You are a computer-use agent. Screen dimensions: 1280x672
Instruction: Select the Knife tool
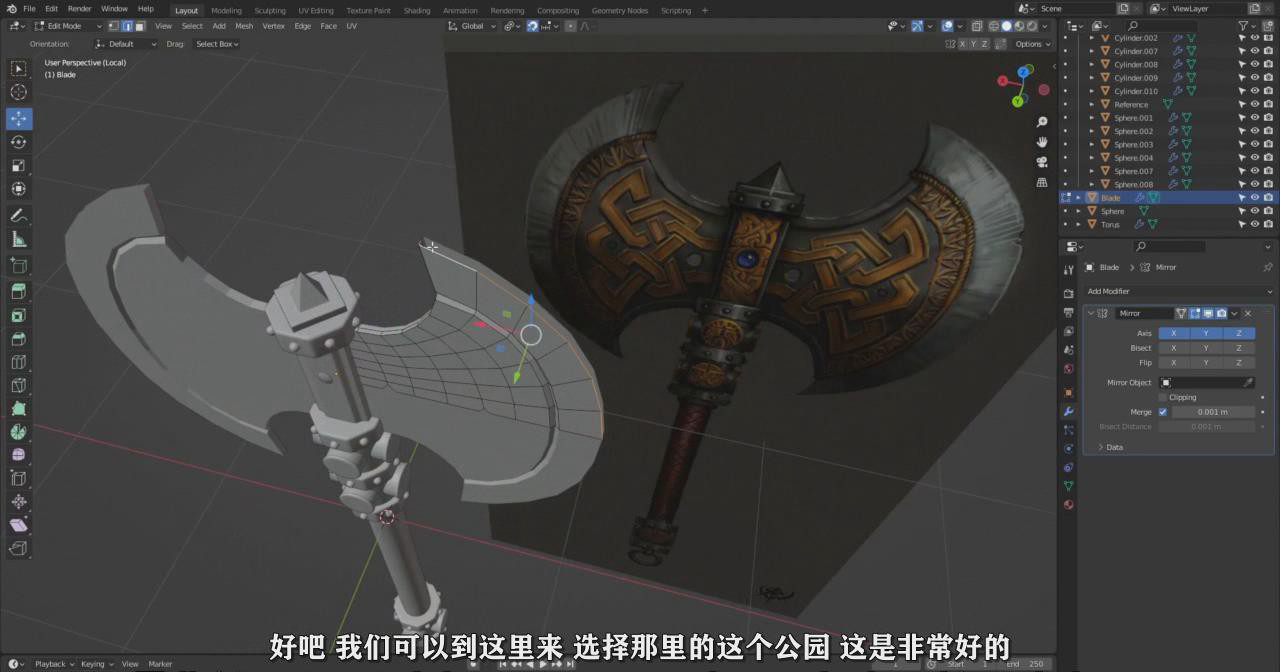point(19,385)
